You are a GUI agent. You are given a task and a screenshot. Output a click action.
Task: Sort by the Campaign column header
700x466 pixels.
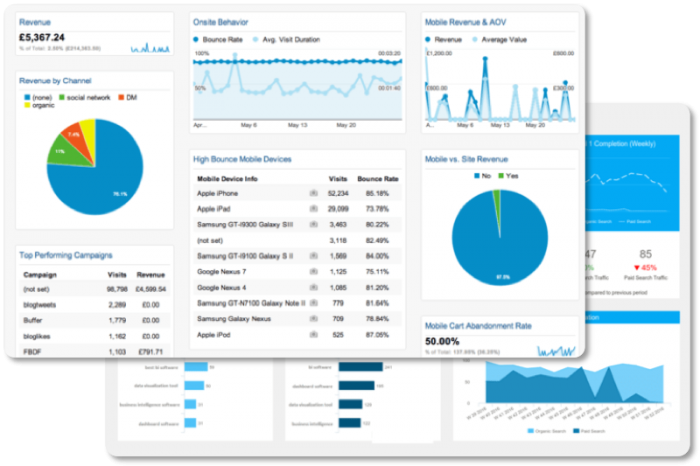tap(40, 275)
